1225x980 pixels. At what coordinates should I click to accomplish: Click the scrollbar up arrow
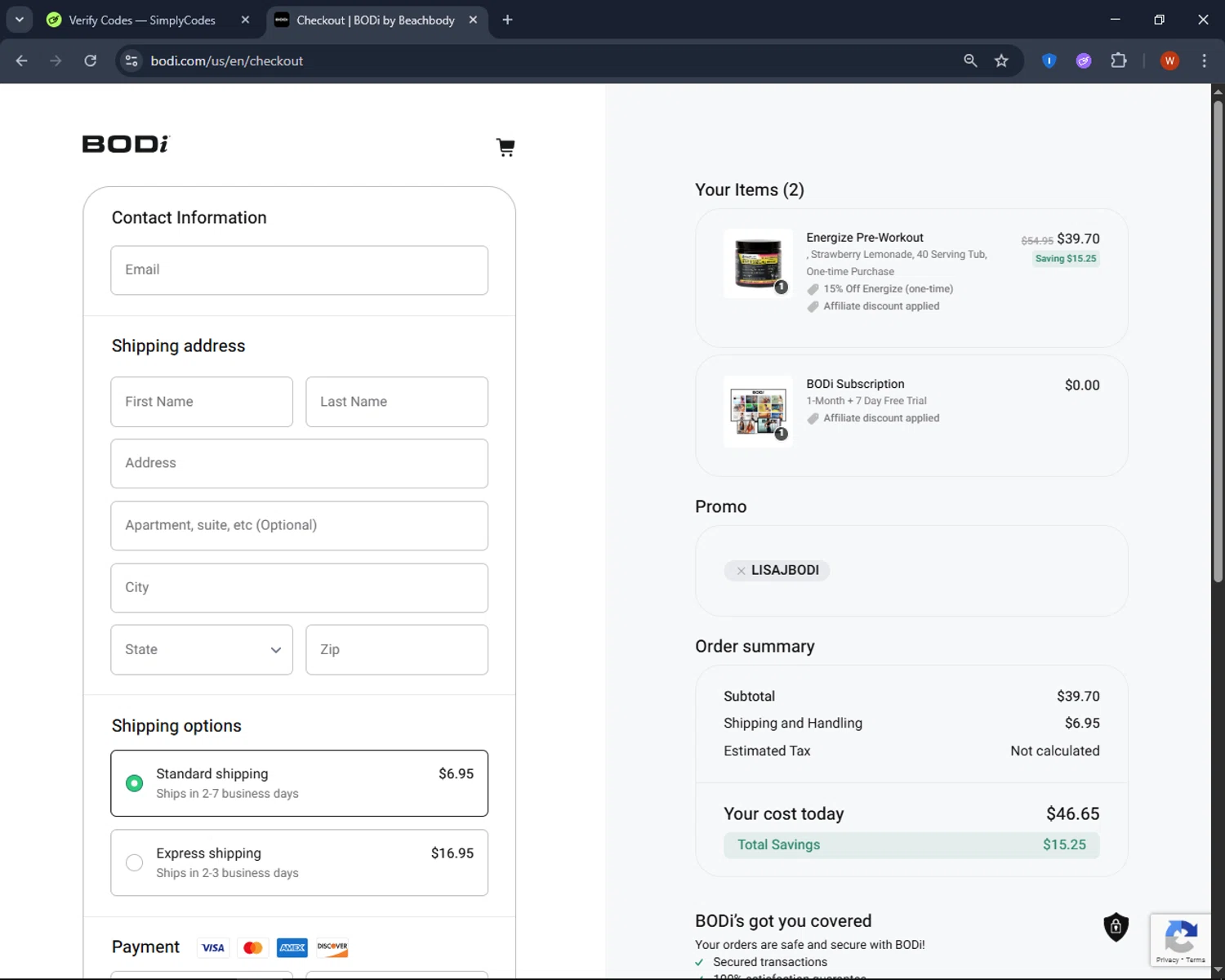1218,91
